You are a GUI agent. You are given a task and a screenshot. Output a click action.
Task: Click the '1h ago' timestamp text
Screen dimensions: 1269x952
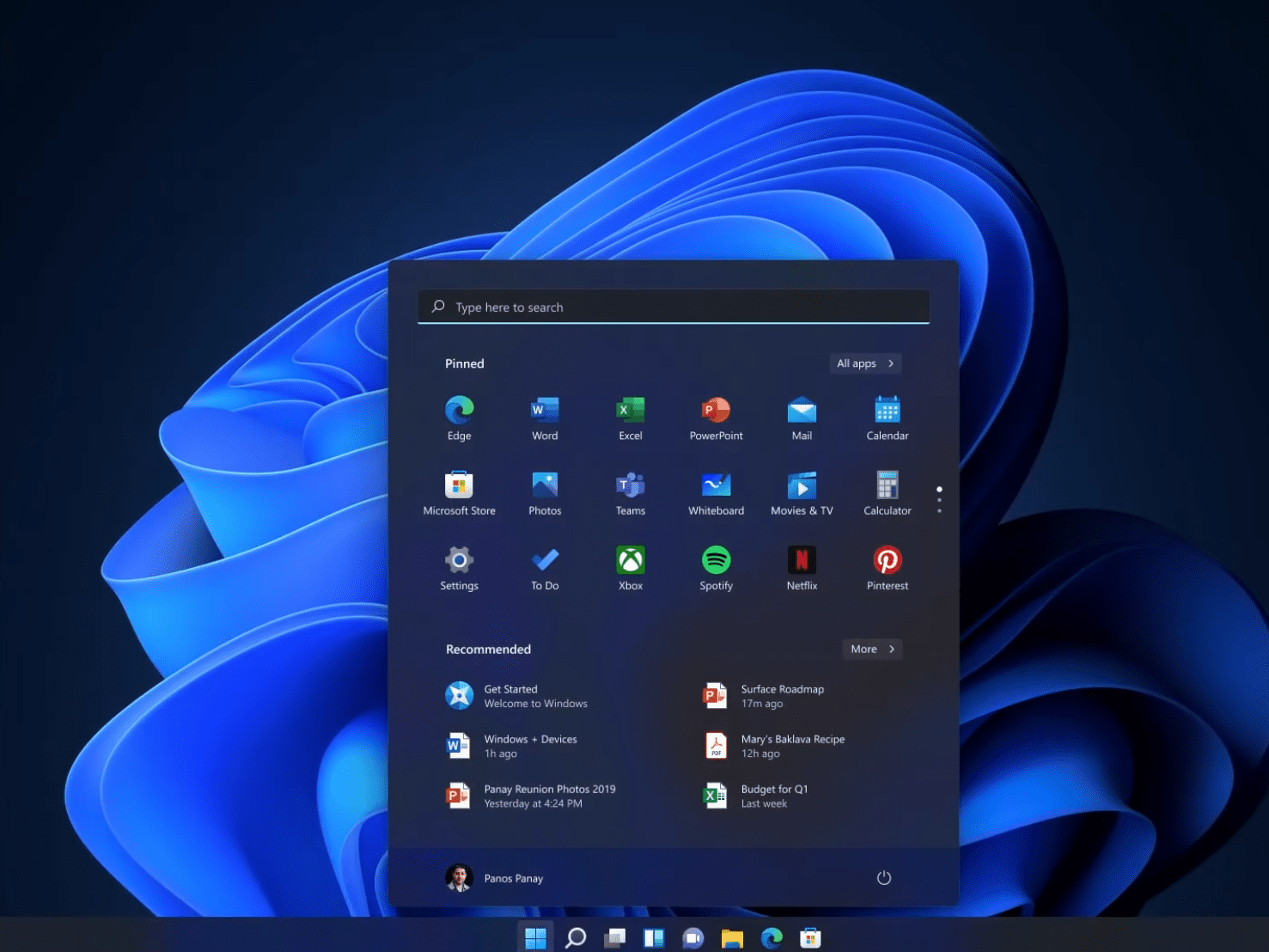[x=500, y=754]
